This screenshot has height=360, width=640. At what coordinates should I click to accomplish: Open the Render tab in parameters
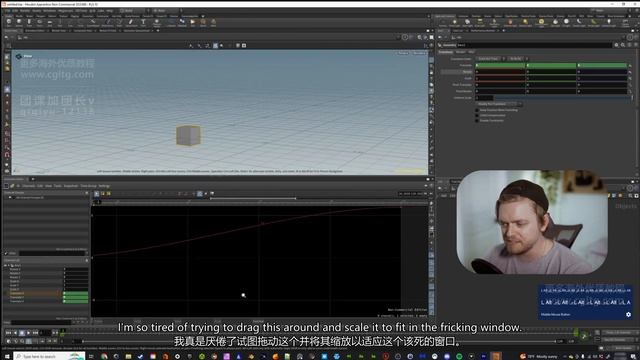(460, 52)
